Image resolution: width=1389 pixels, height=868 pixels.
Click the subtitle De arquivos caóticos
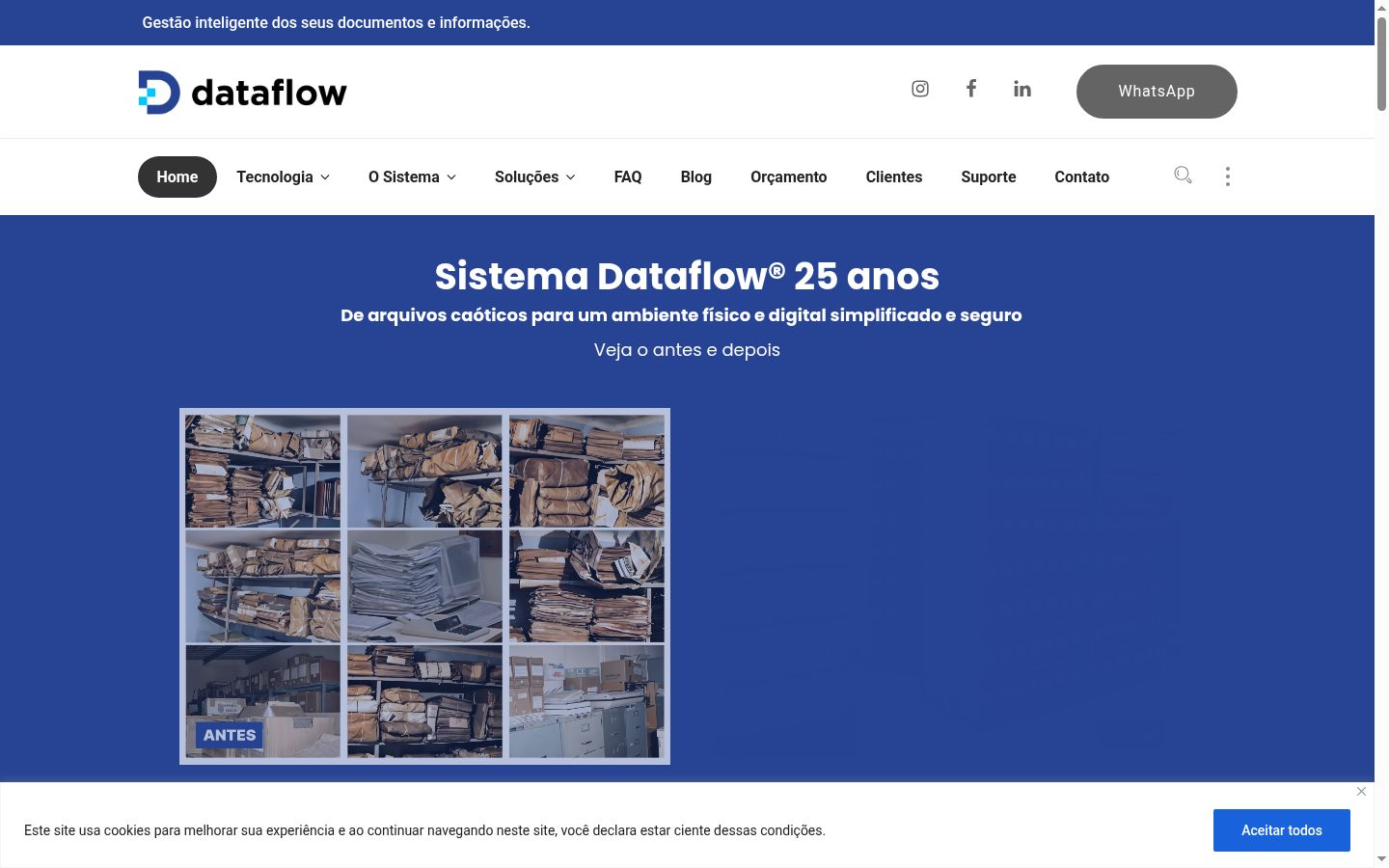pyautogui.click(x=681, y=315)
